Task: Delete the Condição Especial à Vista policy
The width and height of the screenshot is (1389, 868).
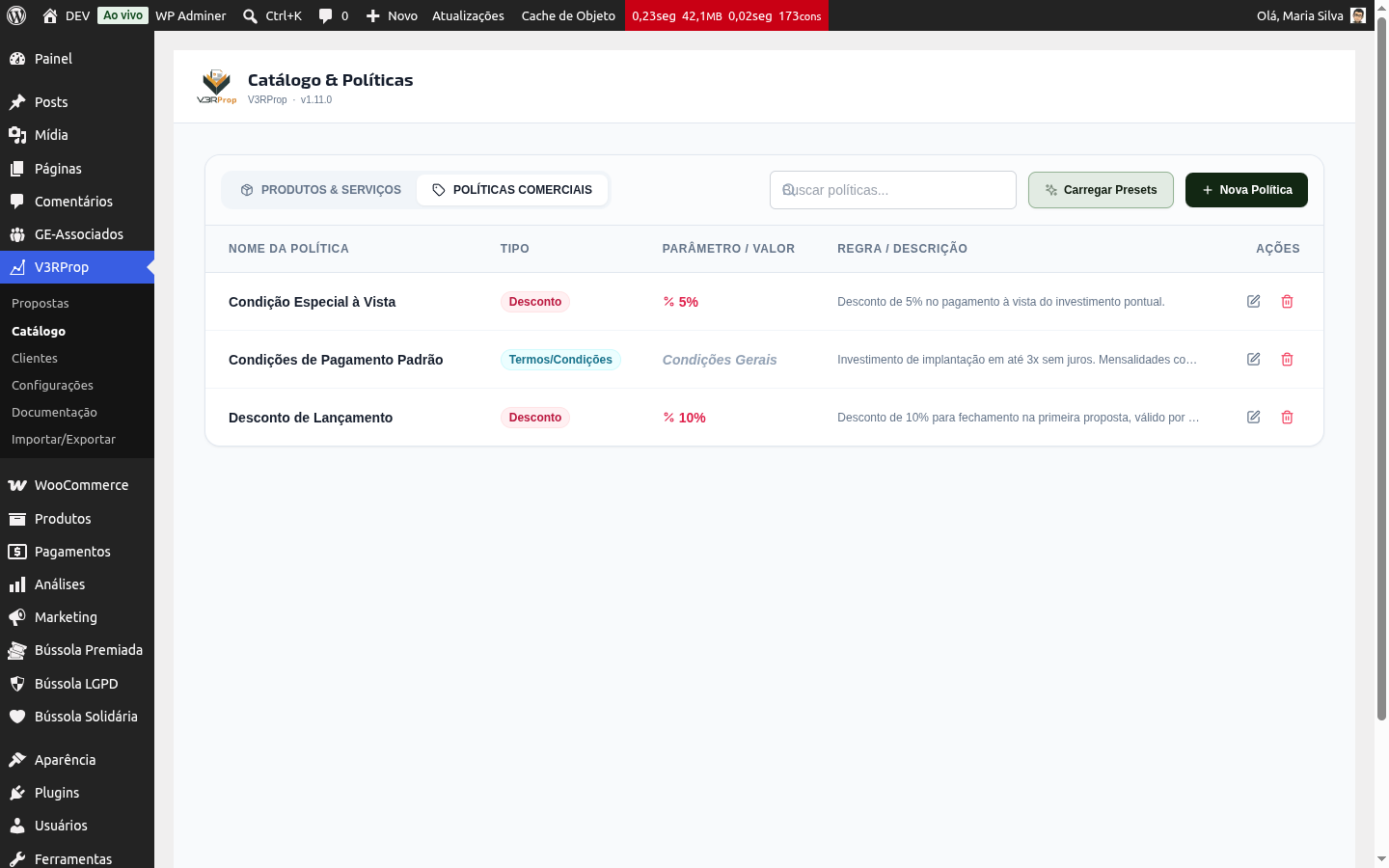Action: click(1287, 302)
